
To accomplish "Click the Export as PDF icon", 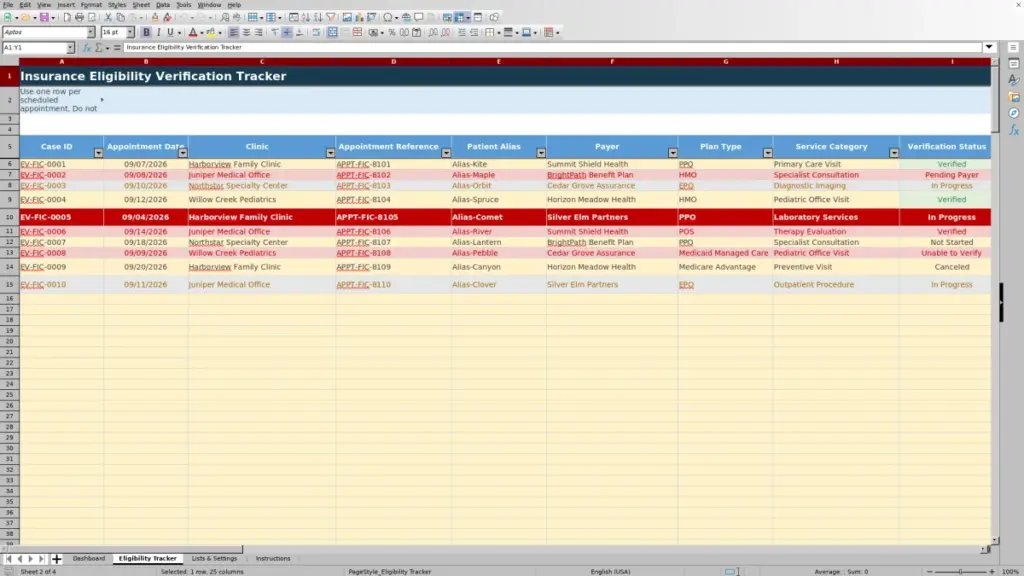I will click(x=67, y=18).
